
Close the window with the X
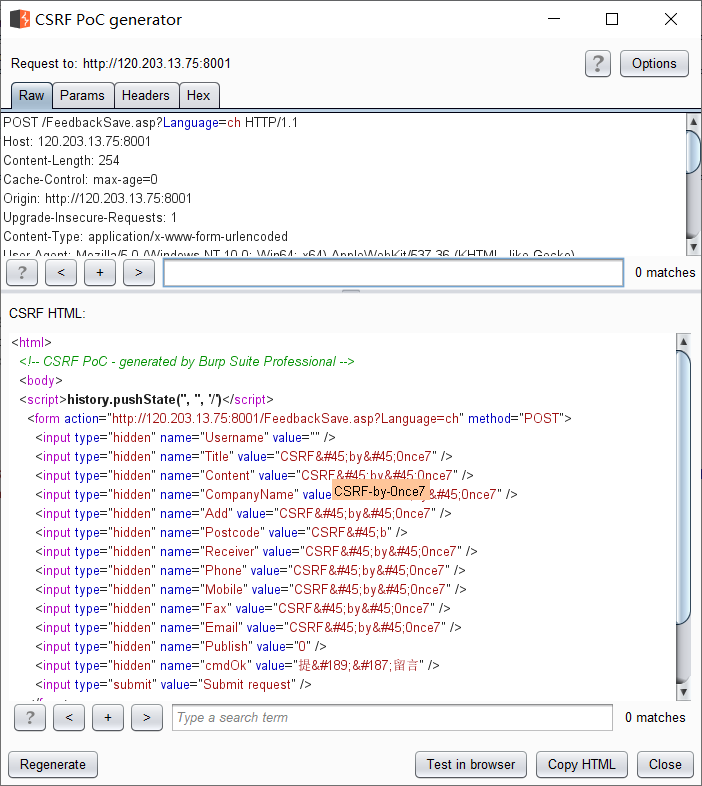(671, 19)
